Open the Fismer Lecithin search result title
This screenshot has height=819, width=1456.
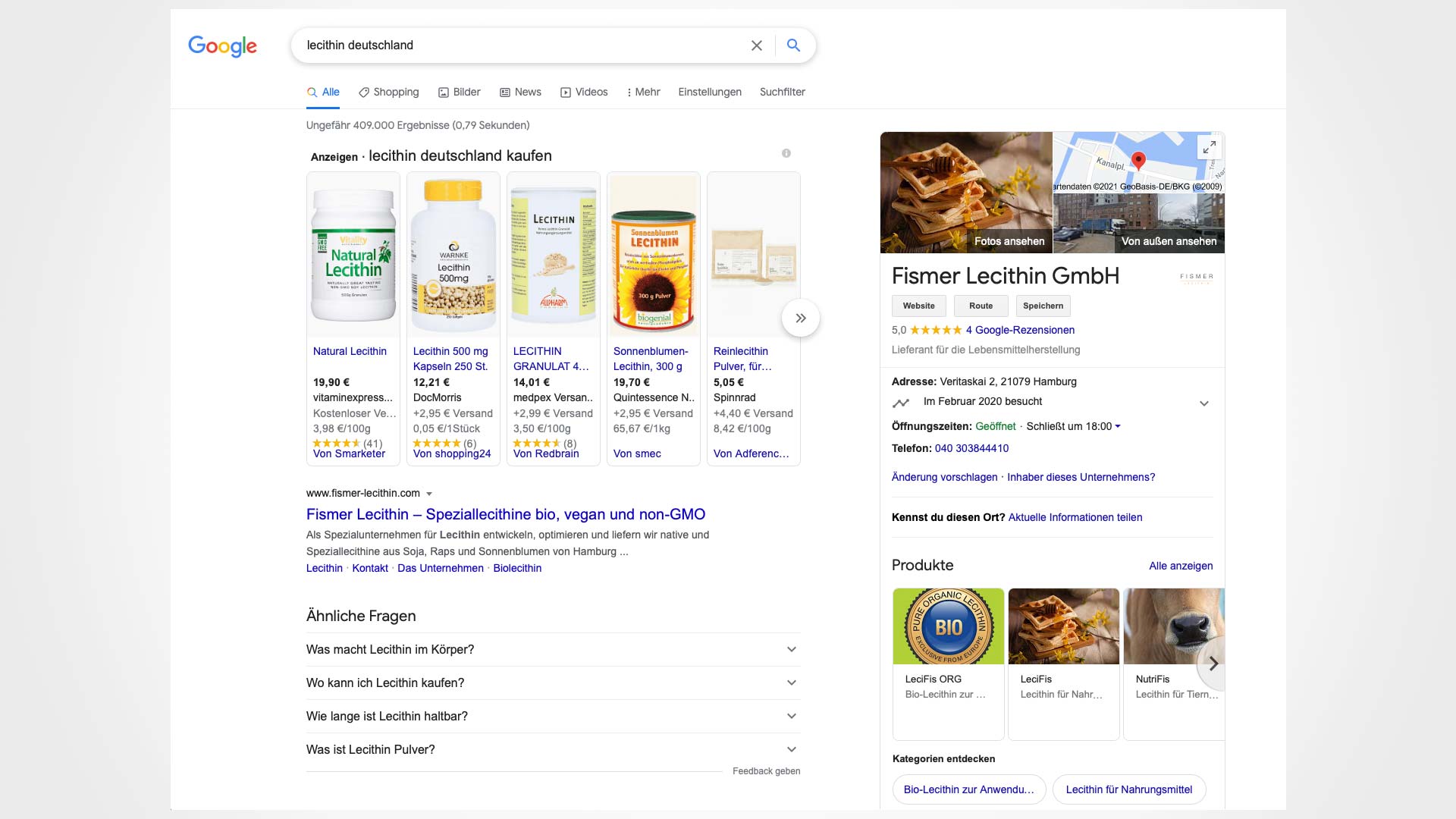point(506,514)
